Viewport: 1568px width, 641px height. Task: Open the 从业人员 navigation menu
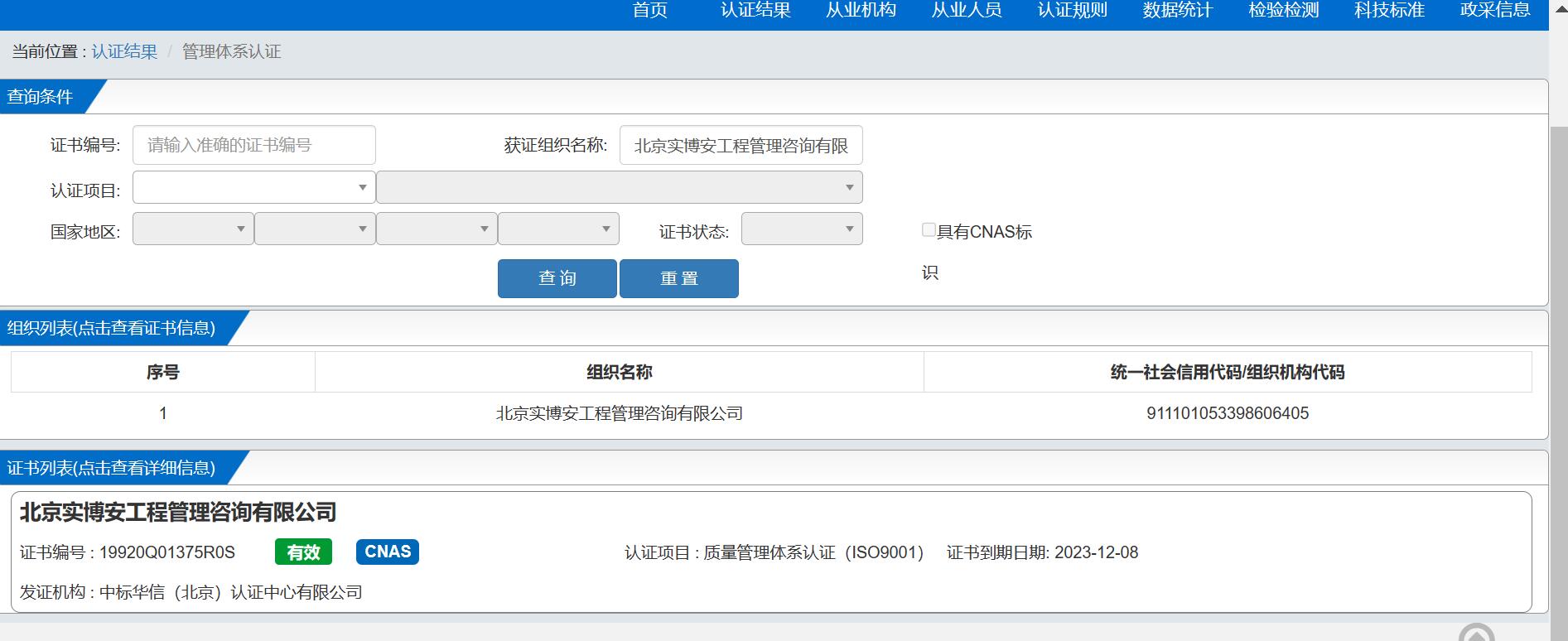pyautogui.click(x=967, y=10)
